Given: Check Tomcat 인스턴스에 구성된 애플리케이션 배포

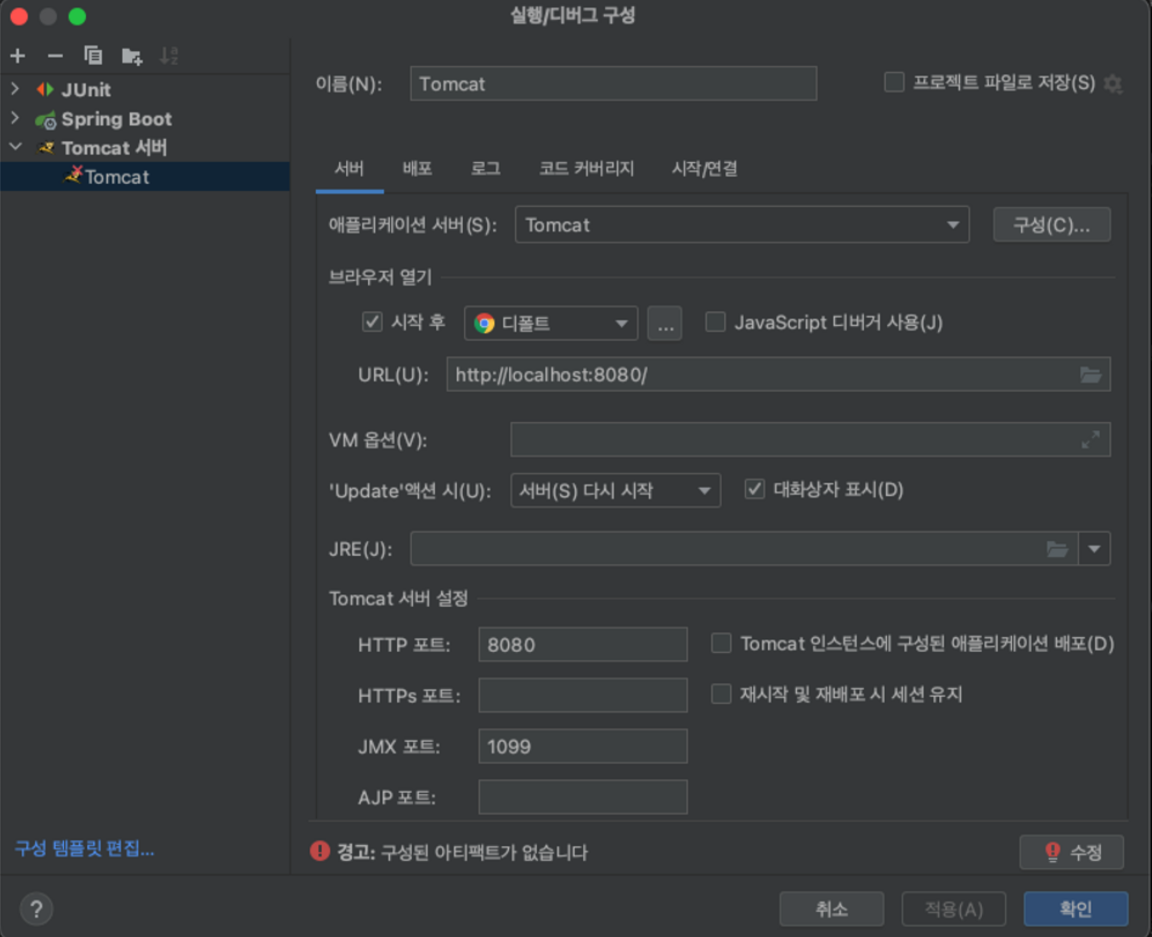Looking at the screenshot, I should [x=721, y=644].
